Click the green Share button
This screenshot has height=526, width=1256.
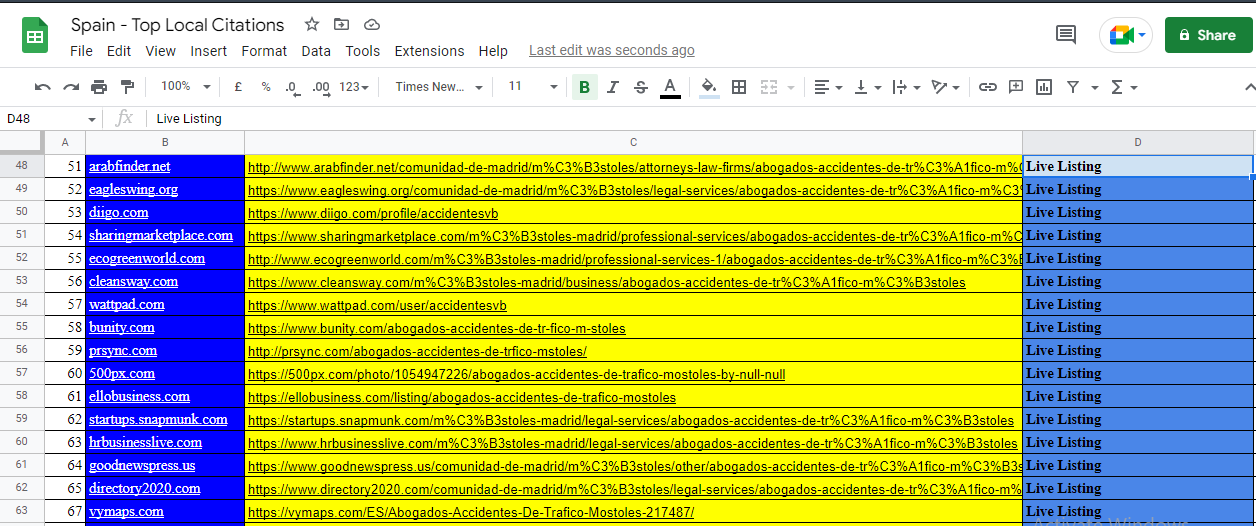[1208, 35]
